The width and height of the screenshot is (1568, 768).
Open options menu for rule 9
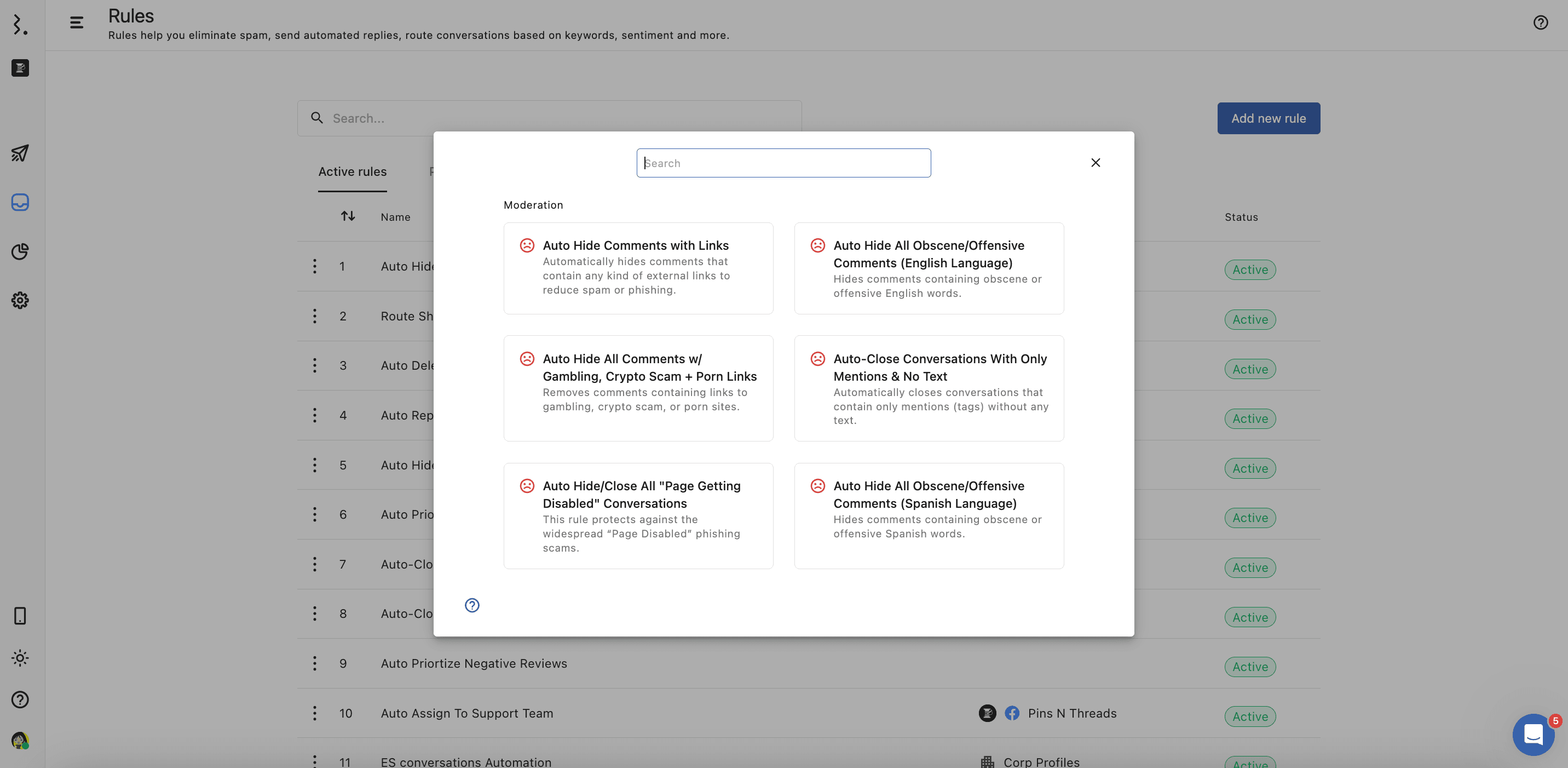pyautogui.click(x=315, y=663)
